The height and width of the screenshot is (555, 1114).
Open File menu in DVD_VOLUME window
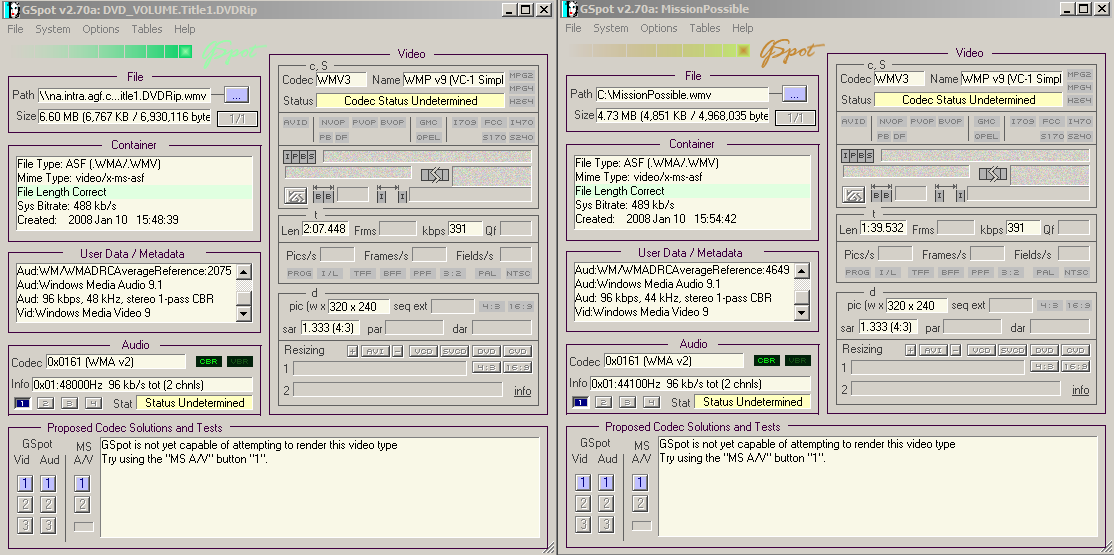tap(15, 29)
